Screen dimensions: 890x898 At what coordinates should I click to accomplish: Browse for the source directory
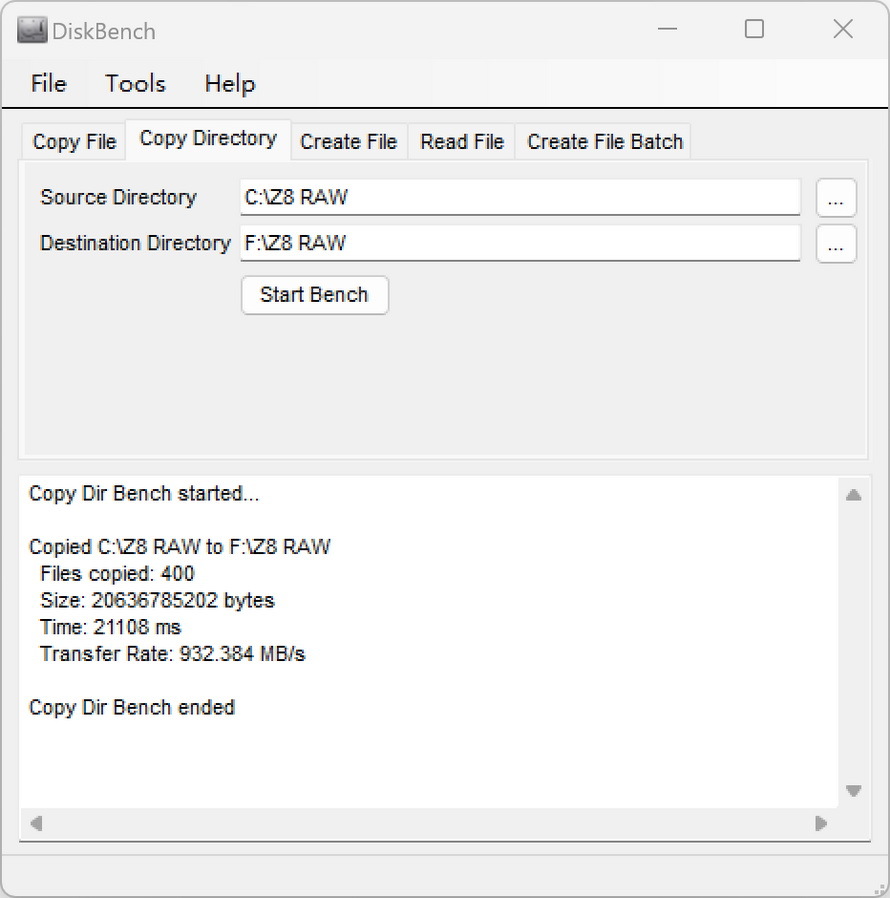[836, 198]
